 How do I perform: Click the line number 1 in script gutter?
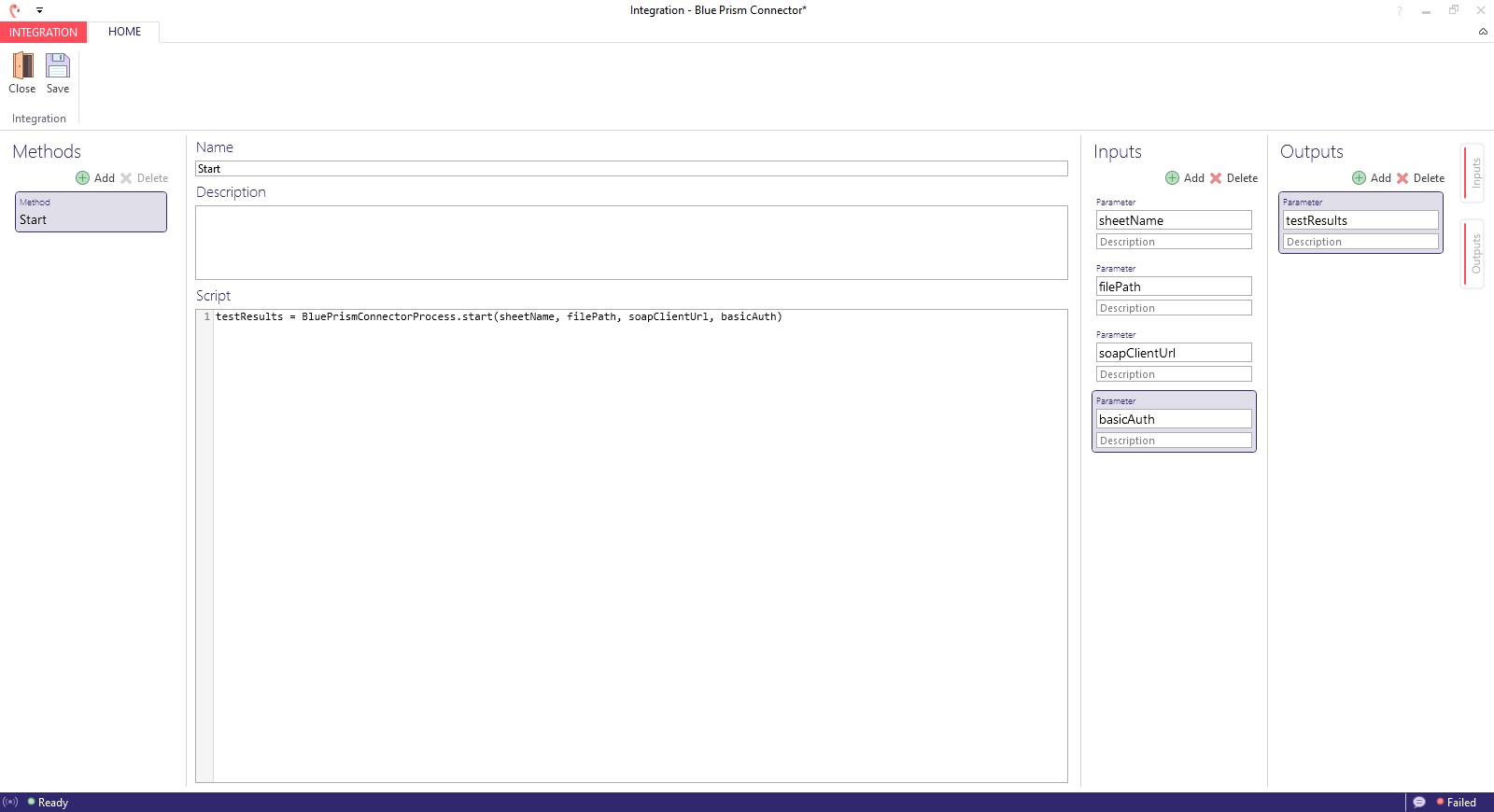(206, 316)
